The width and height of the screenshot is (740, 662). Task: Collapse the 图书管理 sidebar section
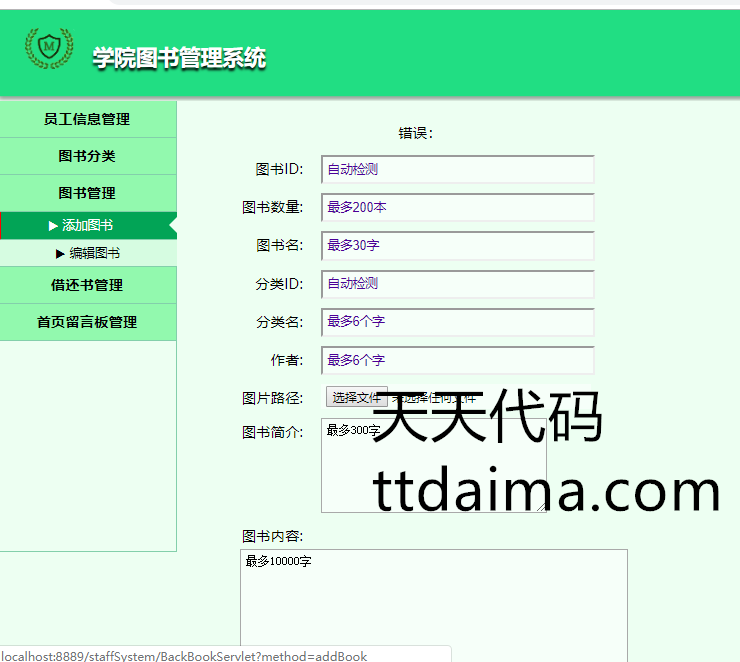coord(87,193)
